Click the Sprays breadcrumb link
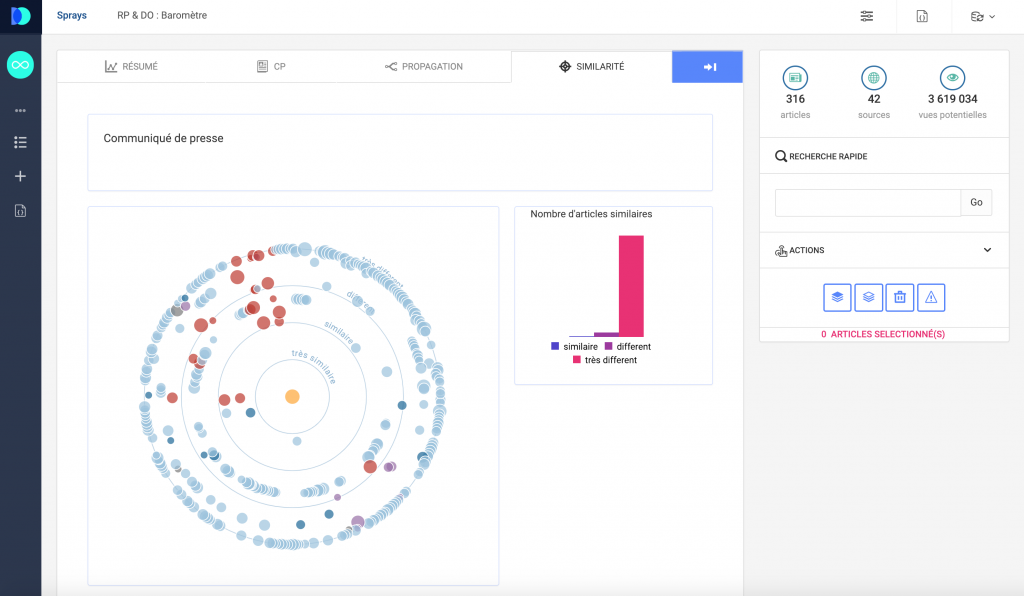 pyautogui.click(x=71, y=16)
